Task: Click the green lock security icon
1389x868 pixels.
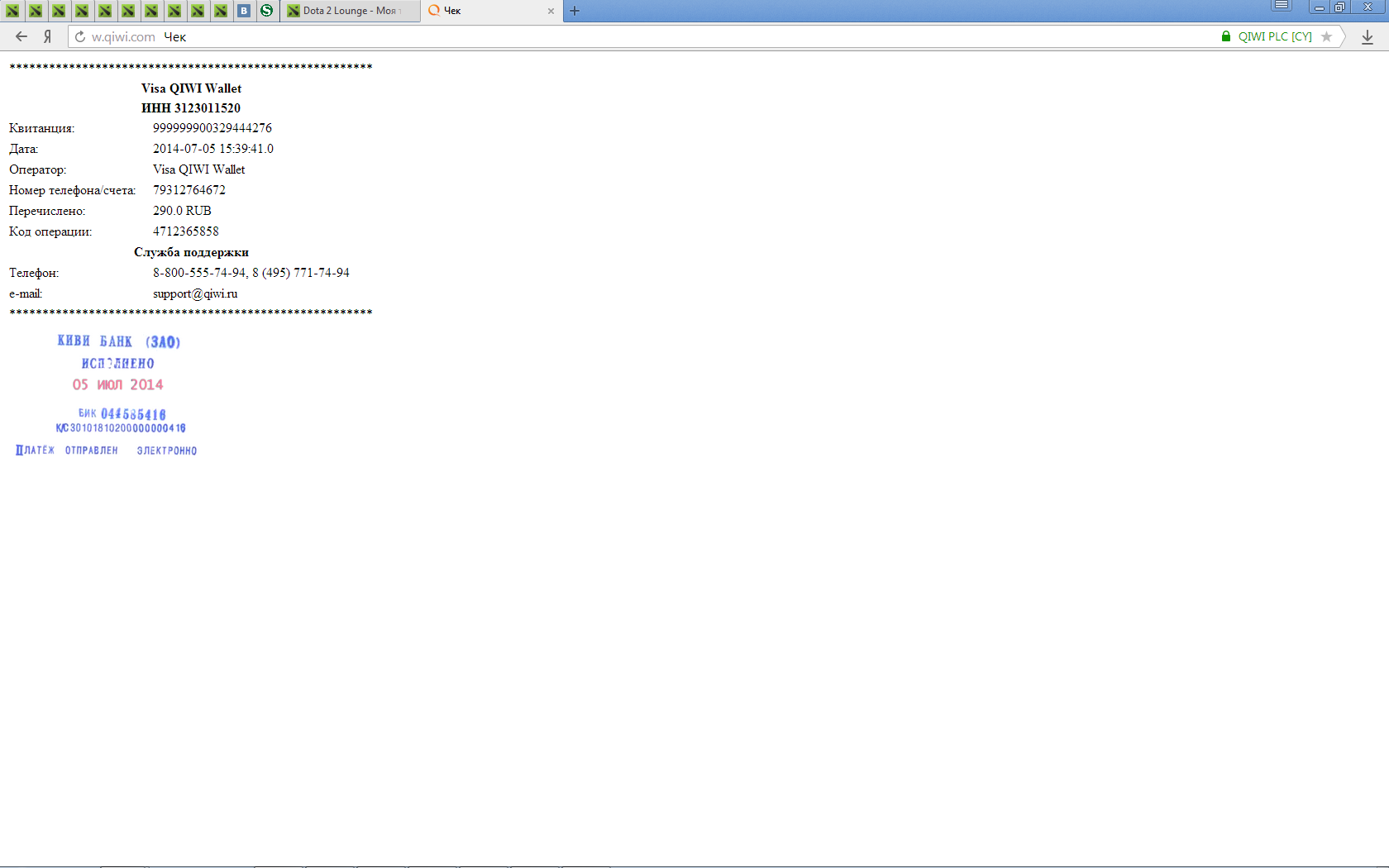Action: tap(1226, 36)
